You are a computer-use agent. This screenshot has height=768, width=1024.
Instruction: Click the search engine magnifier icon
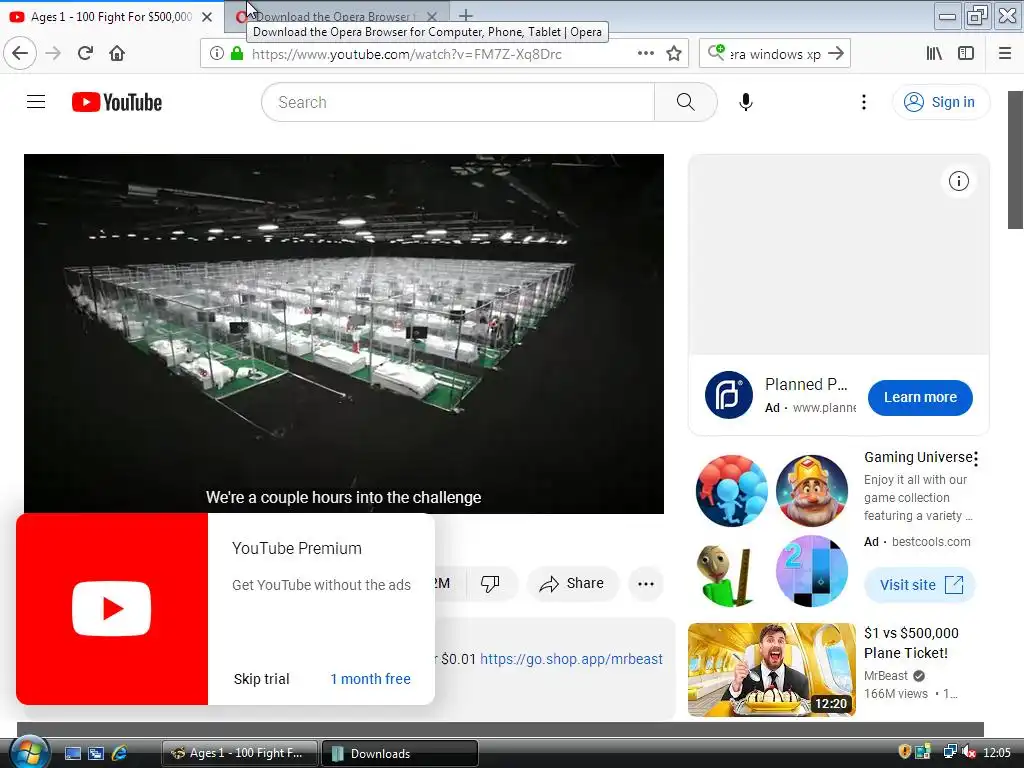coord(716,52)
